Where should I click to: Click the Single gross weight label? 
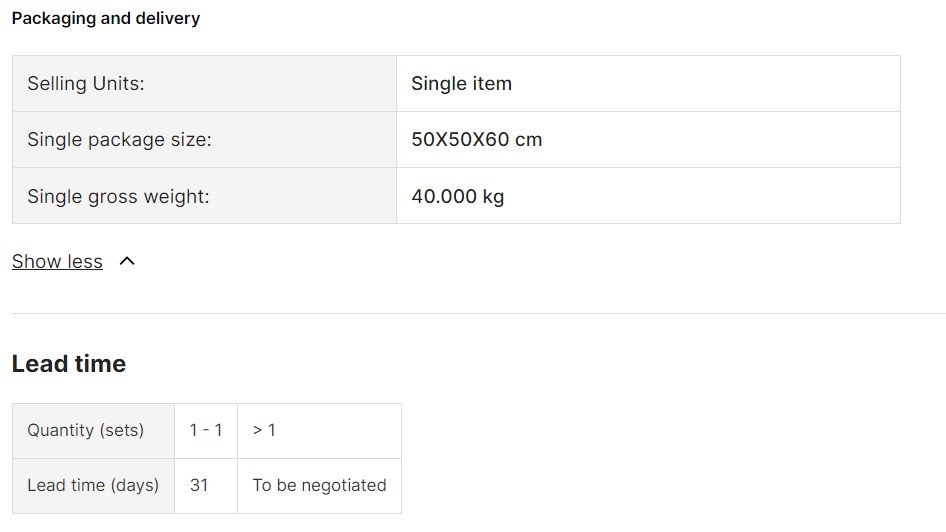click(x=118, y=196)
